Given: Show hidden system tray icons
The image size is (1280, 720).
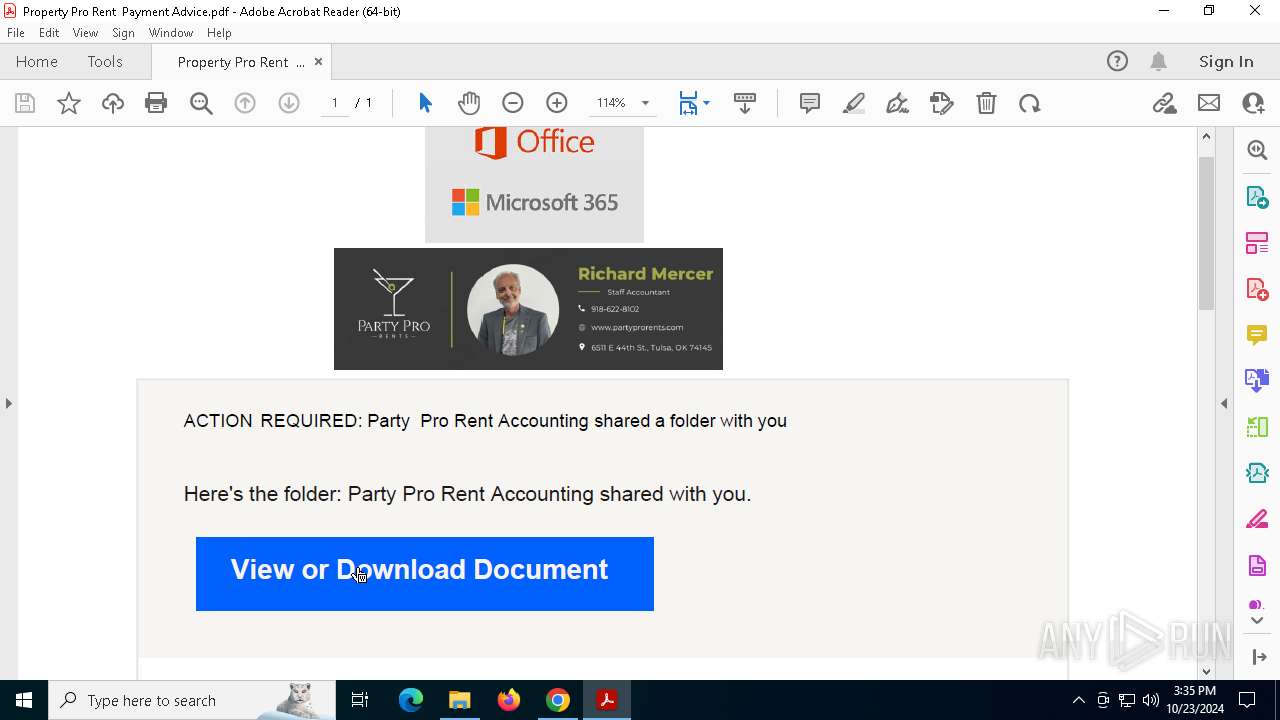Looking at the screenshot, I should [1078, 700].
